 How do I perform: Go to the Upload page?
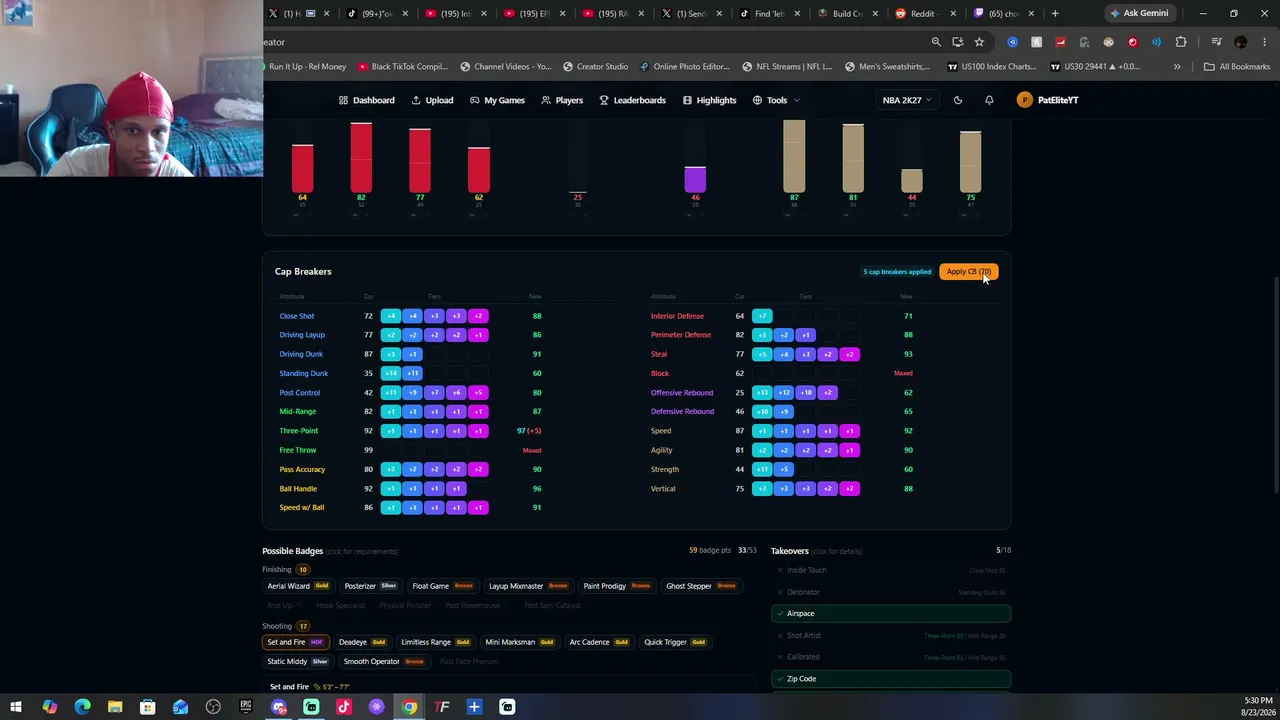[432, 100]
